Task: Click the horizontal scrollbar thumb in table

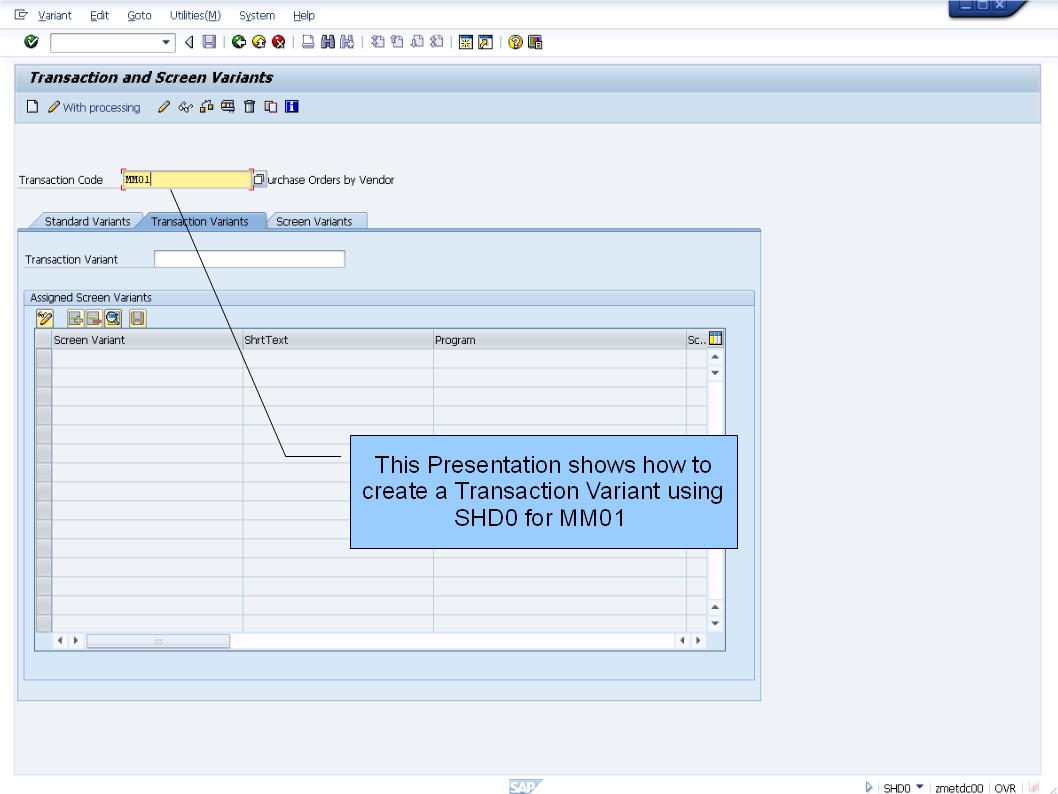Action: click(158, 641)
